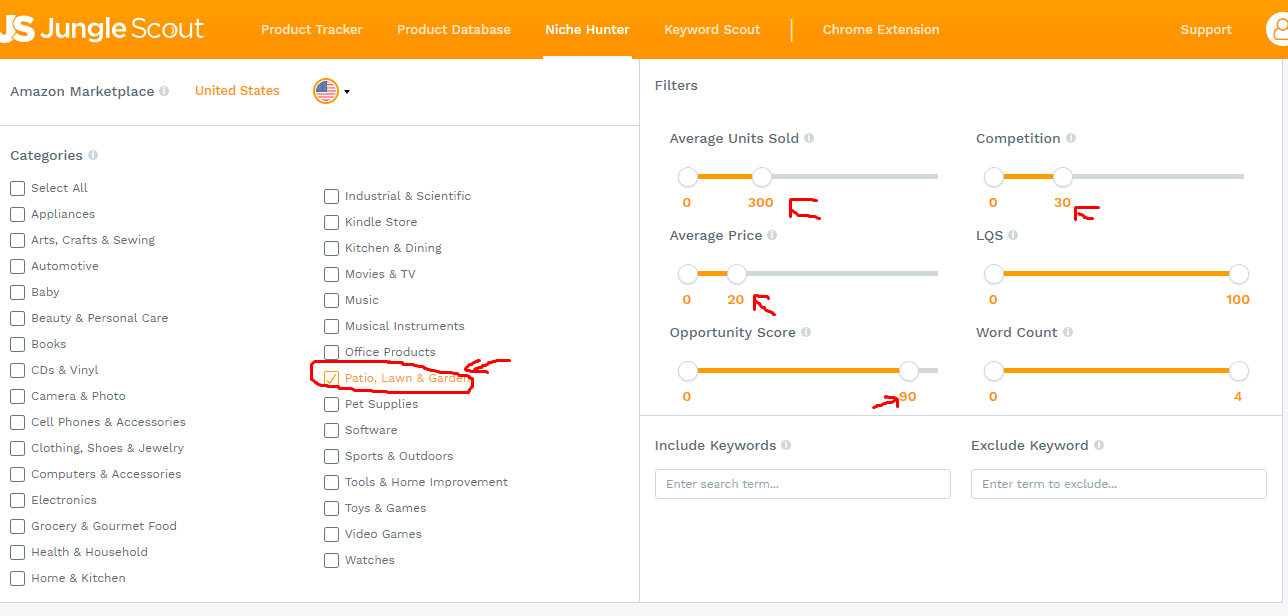Open the Product Tracker tab
Screen dimensions: 1288x616
coord(312,30)
